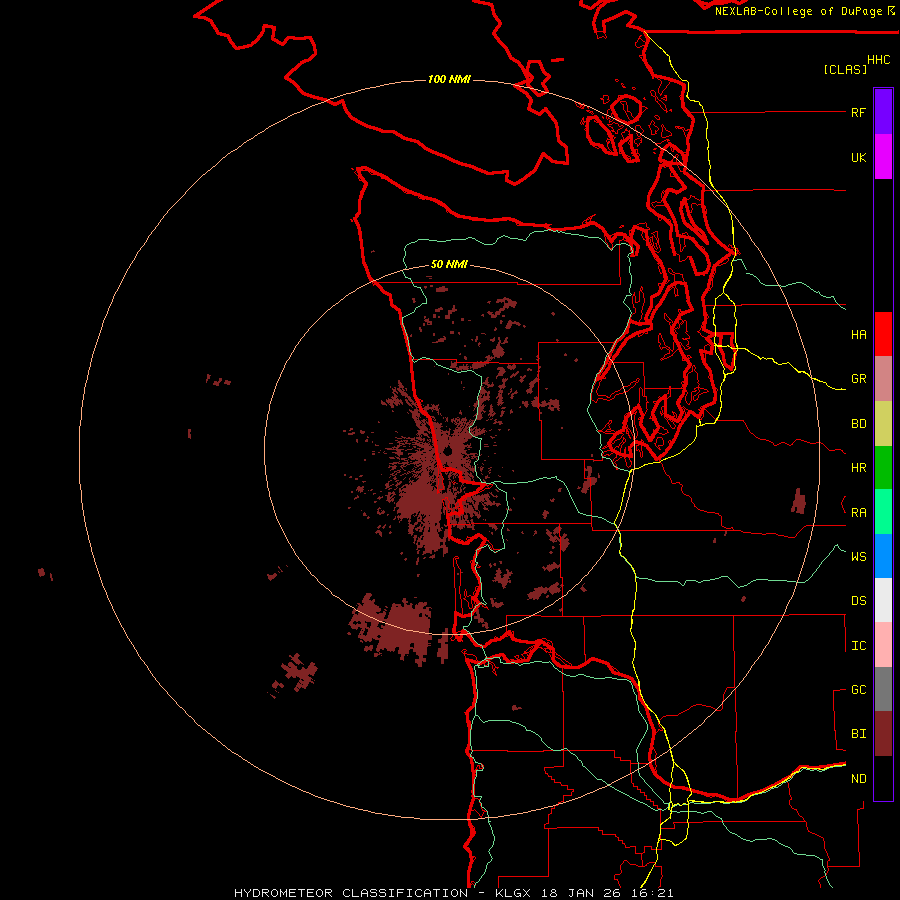Click the purple RF color swatch
Screen dimensions: 900x900
tap(883, 112)
